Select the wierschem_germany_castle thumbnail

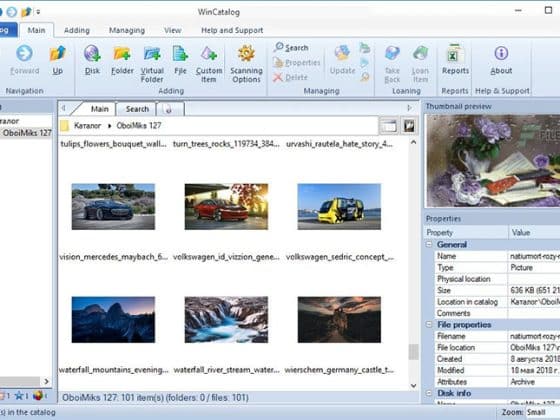point(339,319)
